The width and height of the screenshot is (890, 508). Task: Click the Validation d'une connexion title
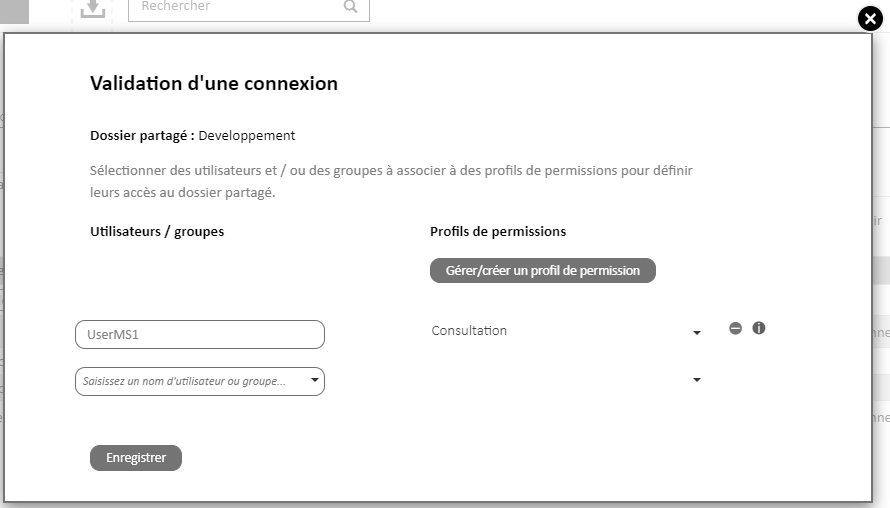click(x=214, y=83)
